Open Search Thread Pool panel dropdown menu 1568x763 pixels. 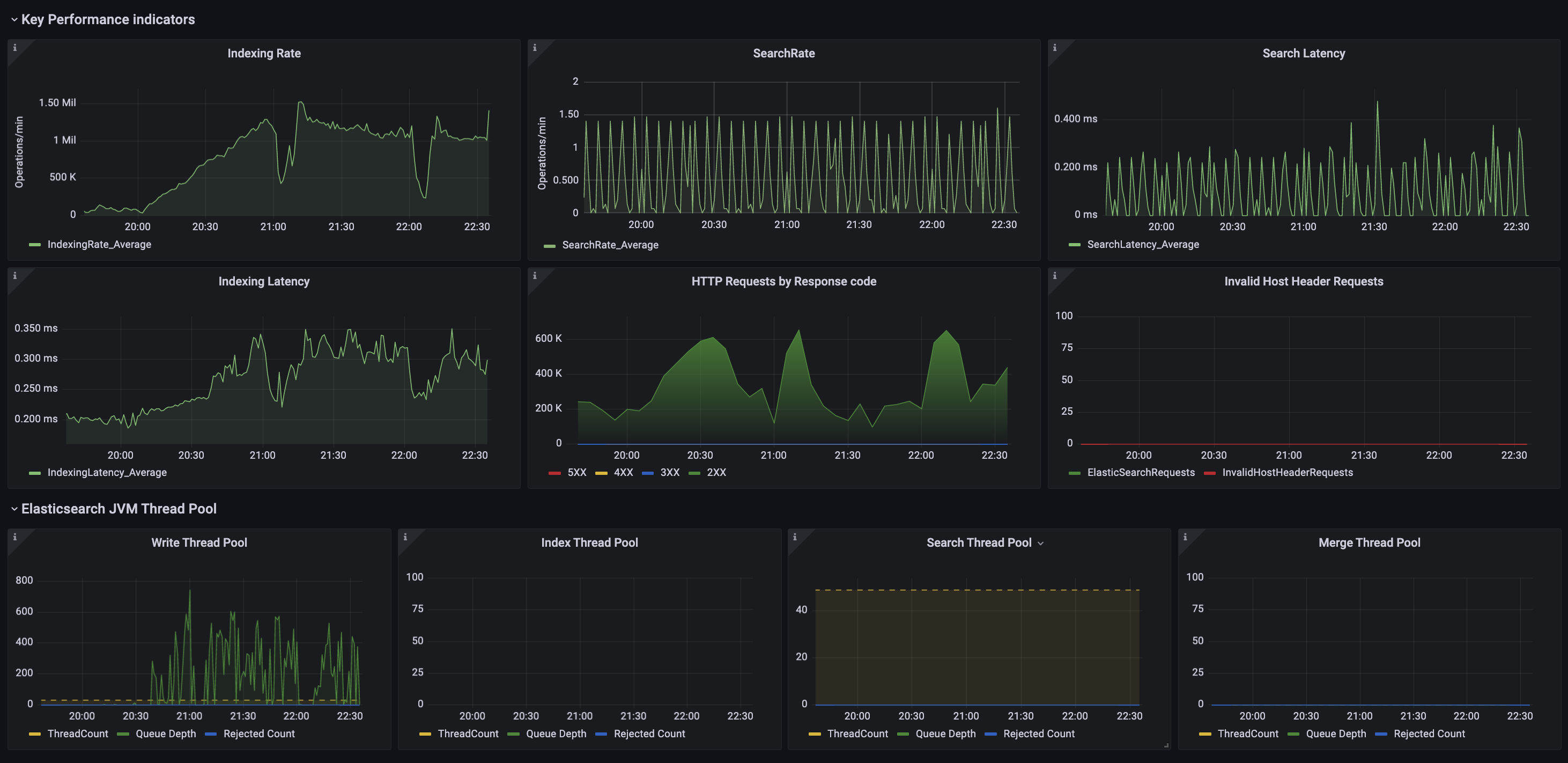point(1040,543)
